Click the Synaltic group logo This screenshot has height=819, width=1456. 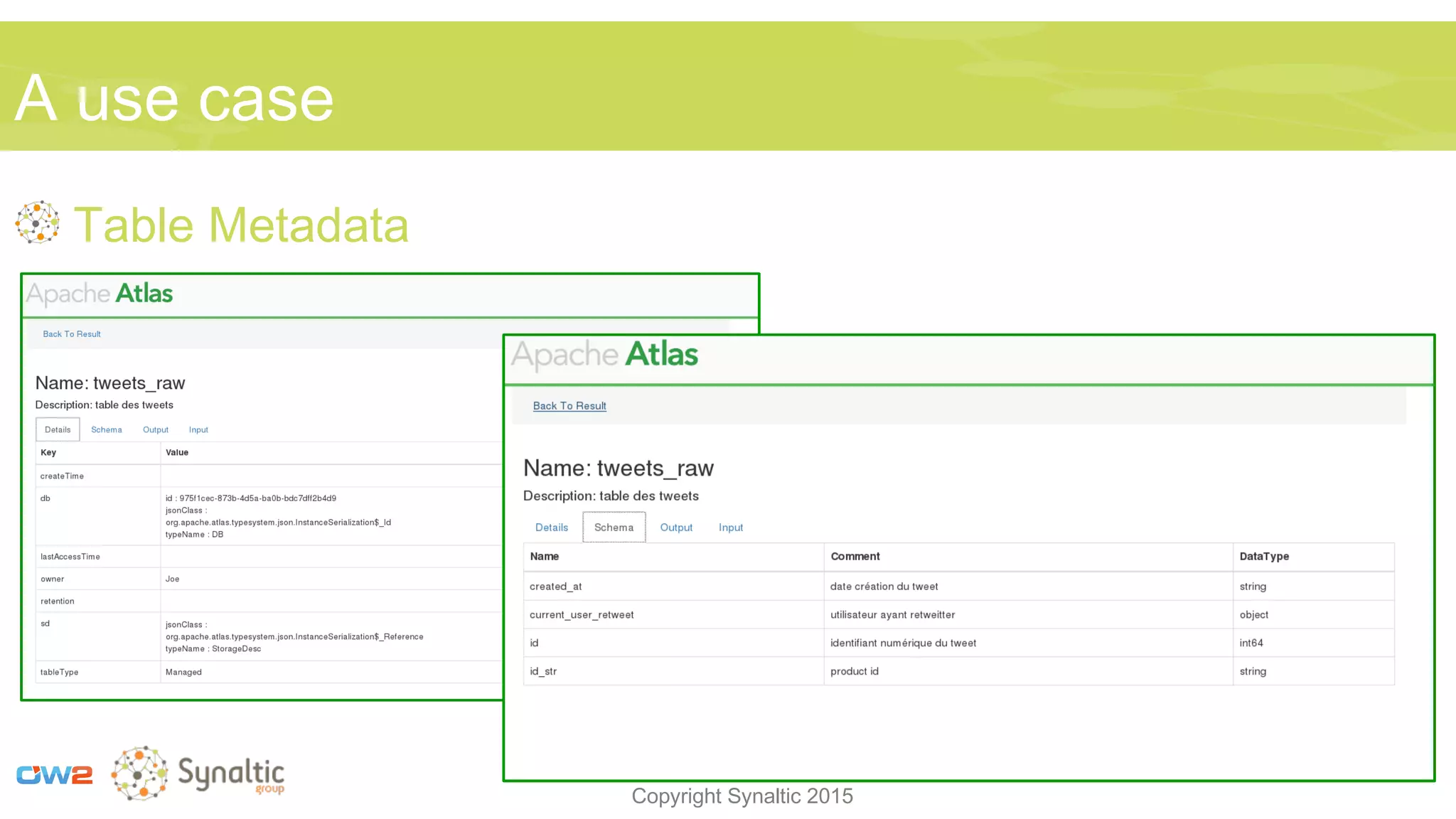[x=198, y=773]
